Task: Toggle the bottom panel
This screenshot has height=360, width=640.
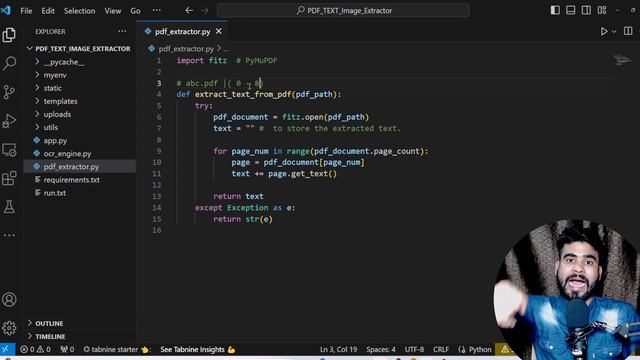Action: tap(571, 11)
